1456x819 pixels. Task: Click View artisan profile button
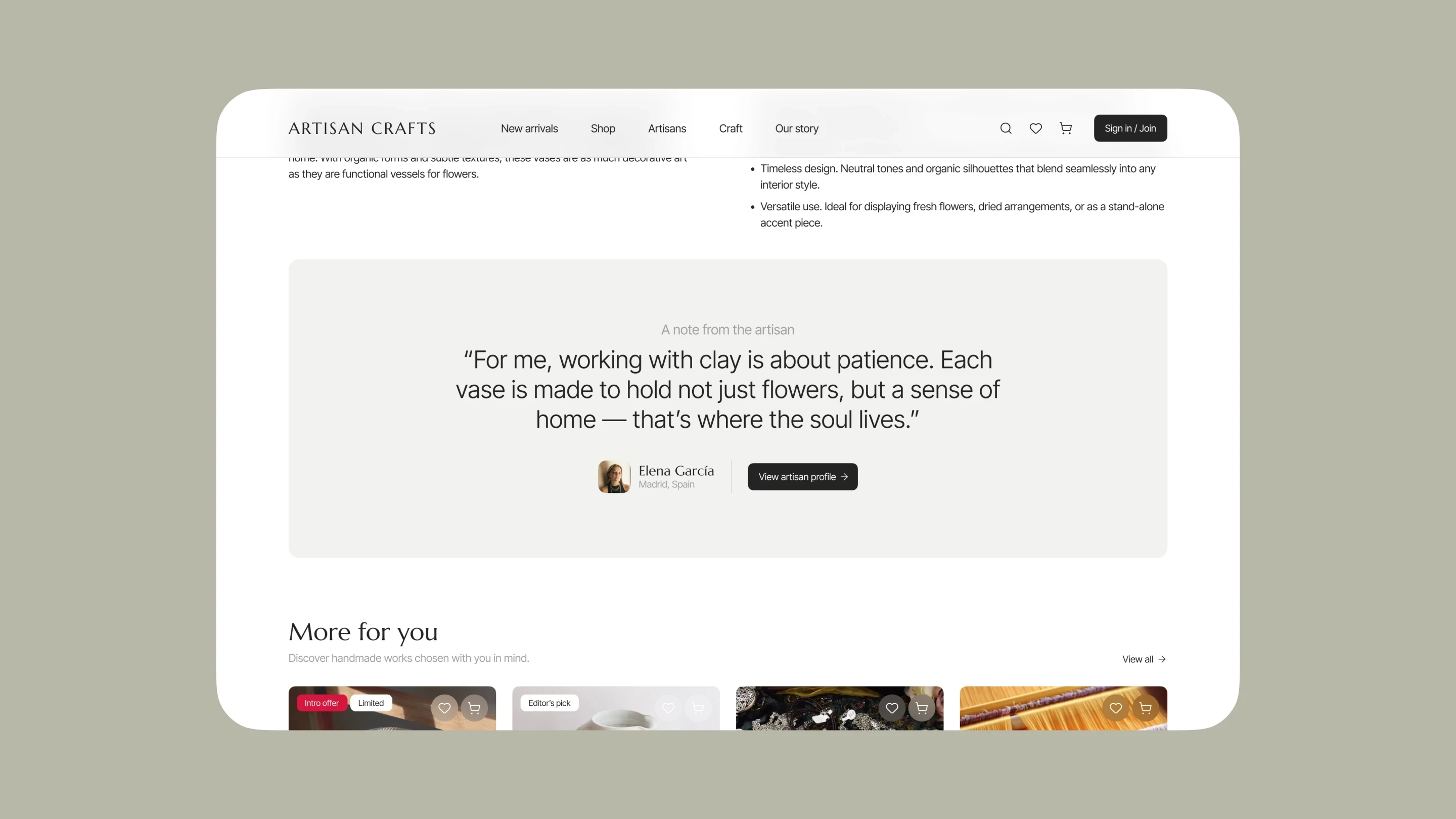[x=803, y=476]
